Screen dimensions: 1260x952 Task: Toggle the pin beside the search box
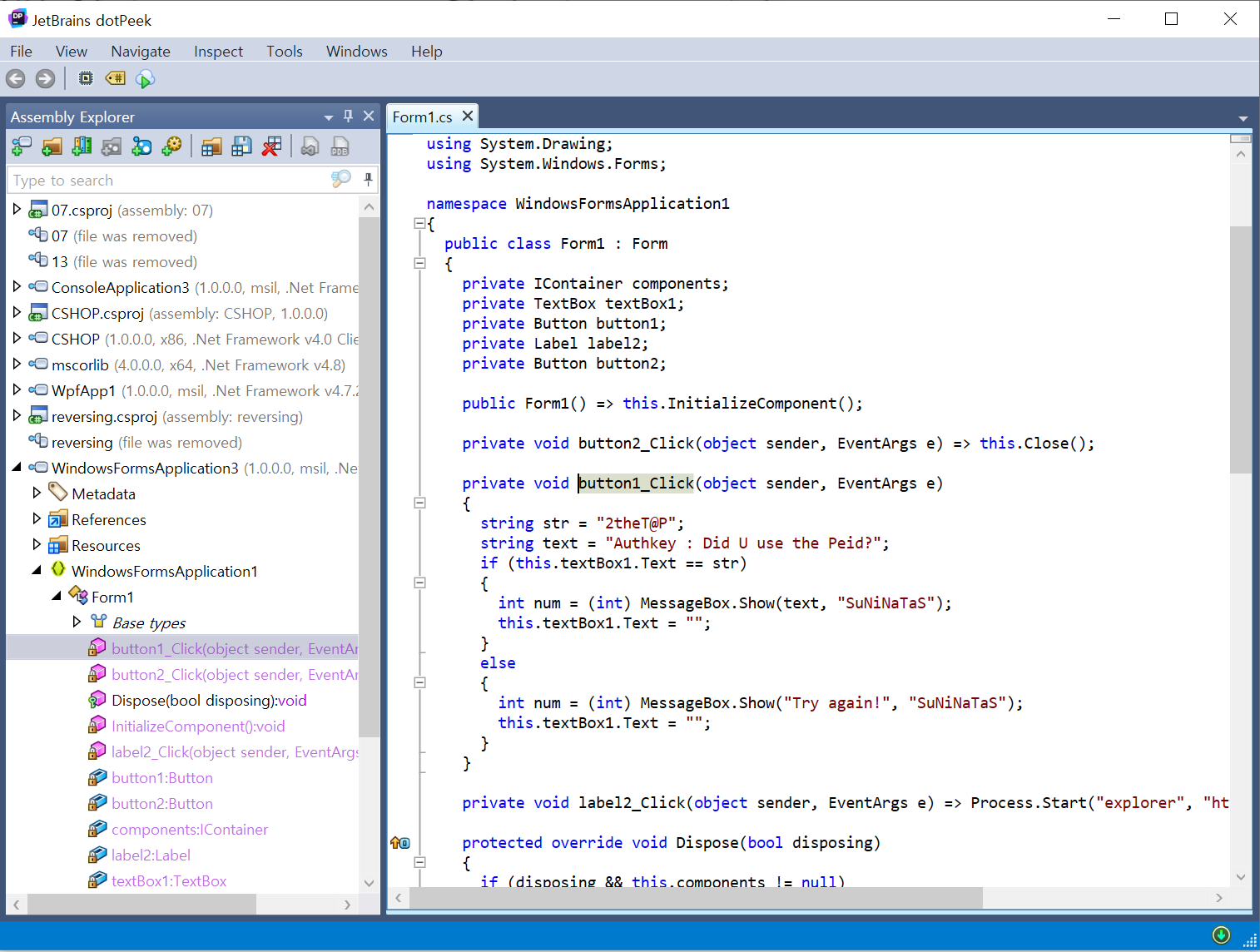point(368,179)
